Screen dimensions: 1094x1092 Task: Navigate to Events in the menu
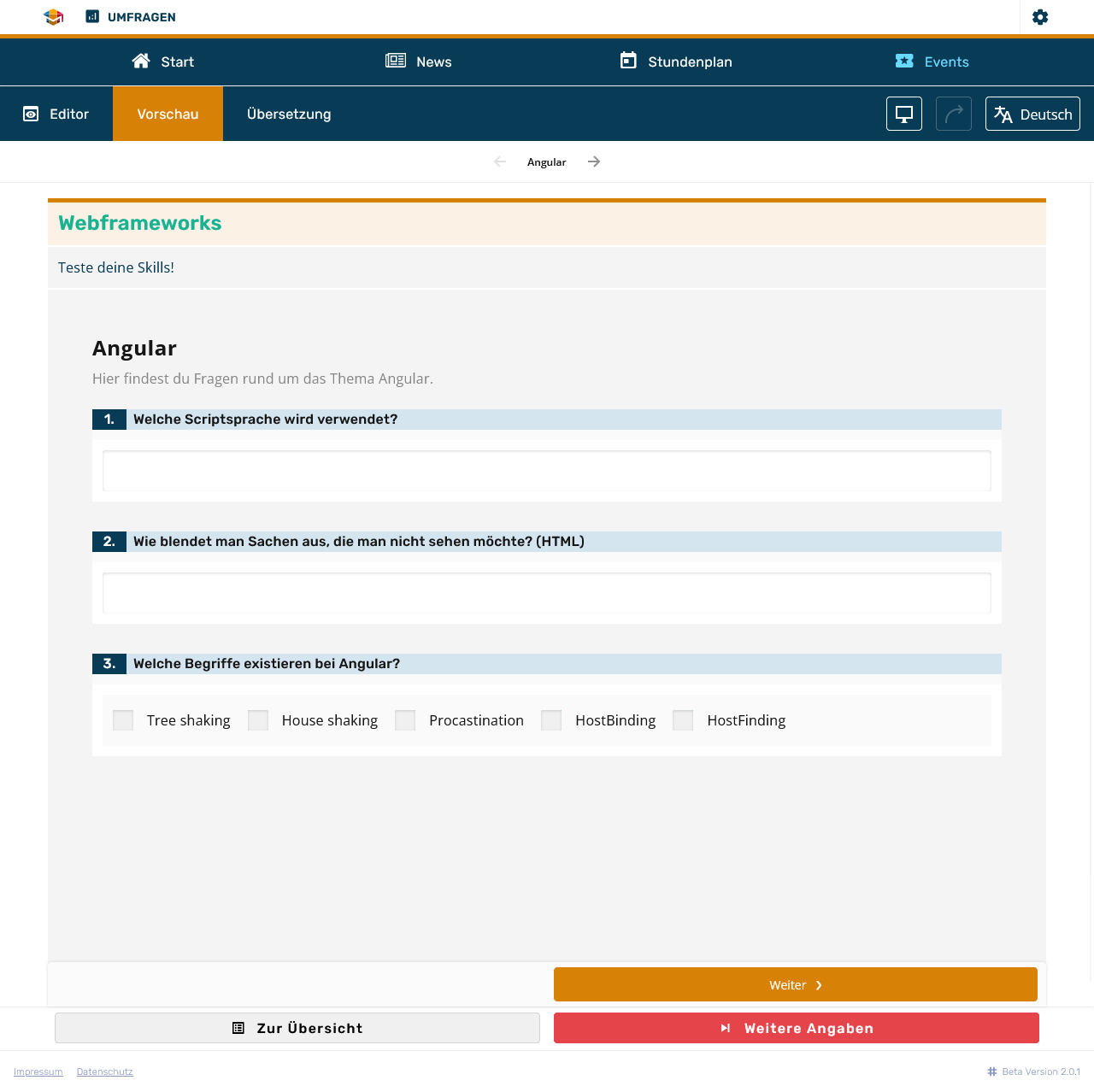tap(932, 62)
